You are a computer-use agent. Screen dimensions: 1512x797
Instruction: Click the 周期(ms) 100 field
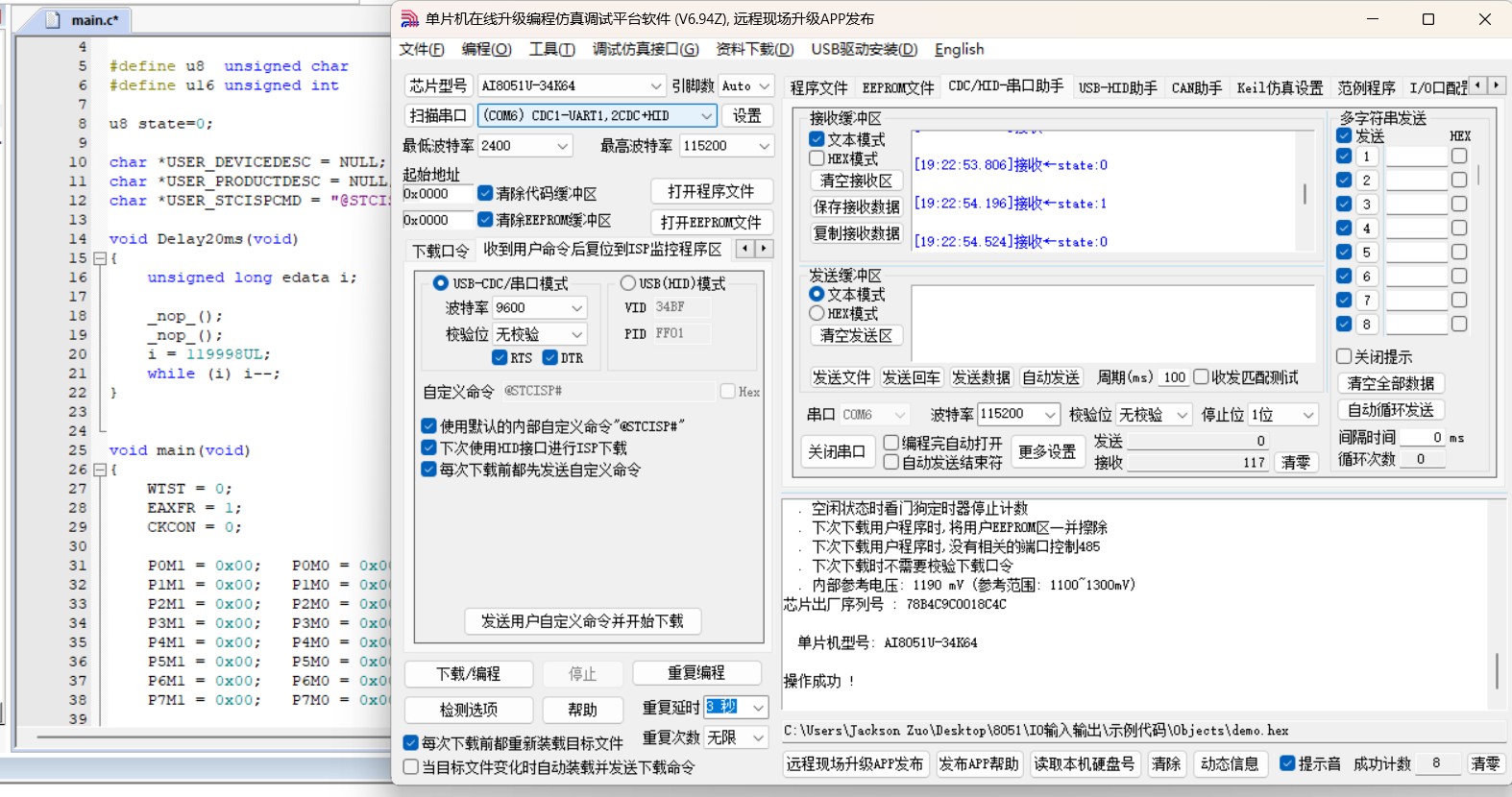(x=1174, y=377)
